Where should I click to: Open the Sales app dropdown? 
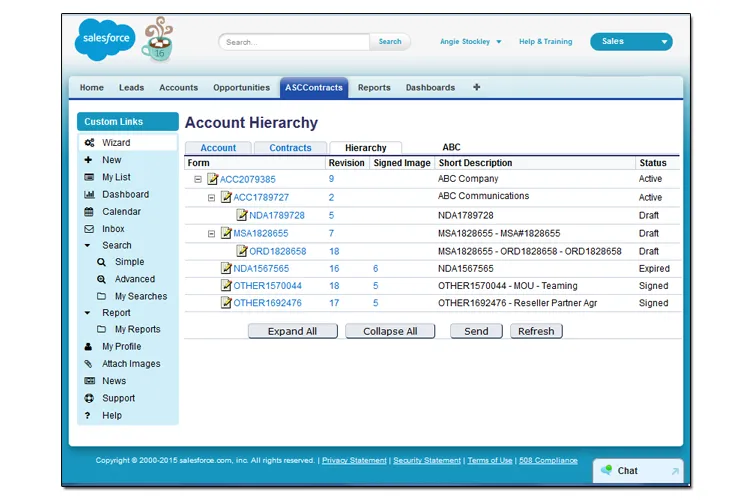pos(631,42)
